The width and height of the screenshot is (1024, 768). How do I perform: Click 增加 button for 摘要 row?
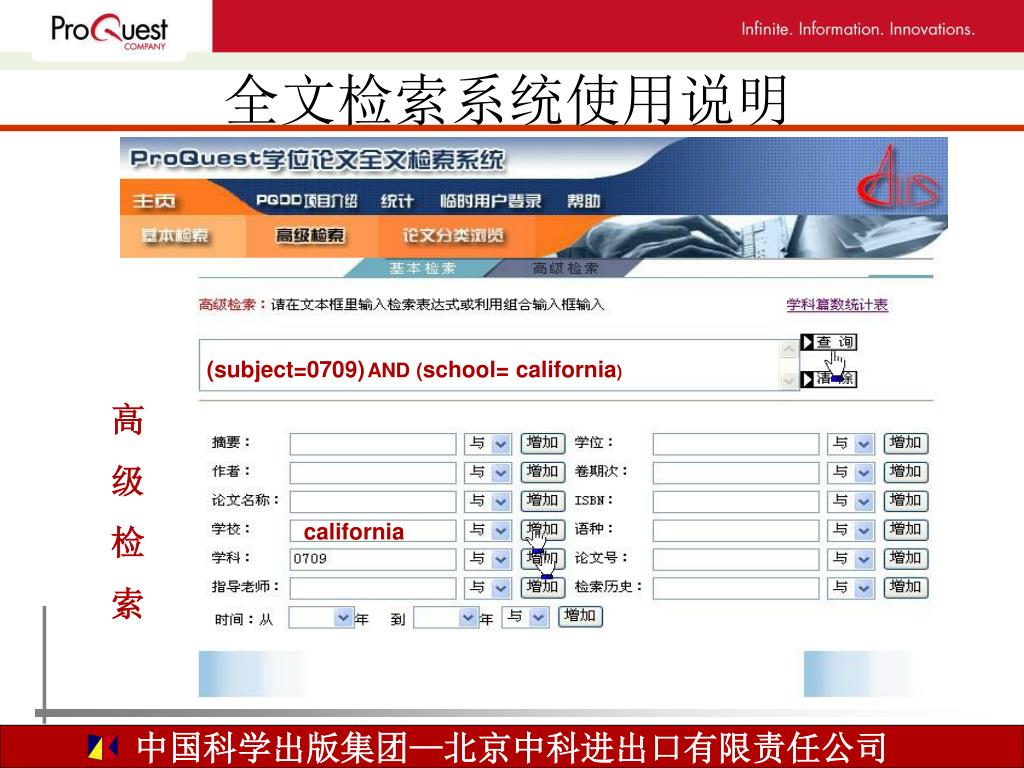pos(543,443)
